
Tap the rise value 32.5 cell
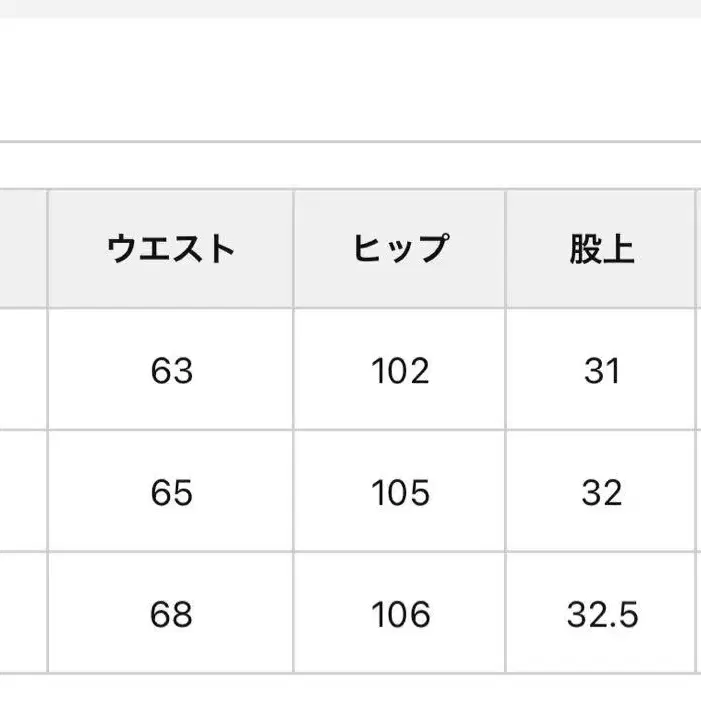click(601, 613)
